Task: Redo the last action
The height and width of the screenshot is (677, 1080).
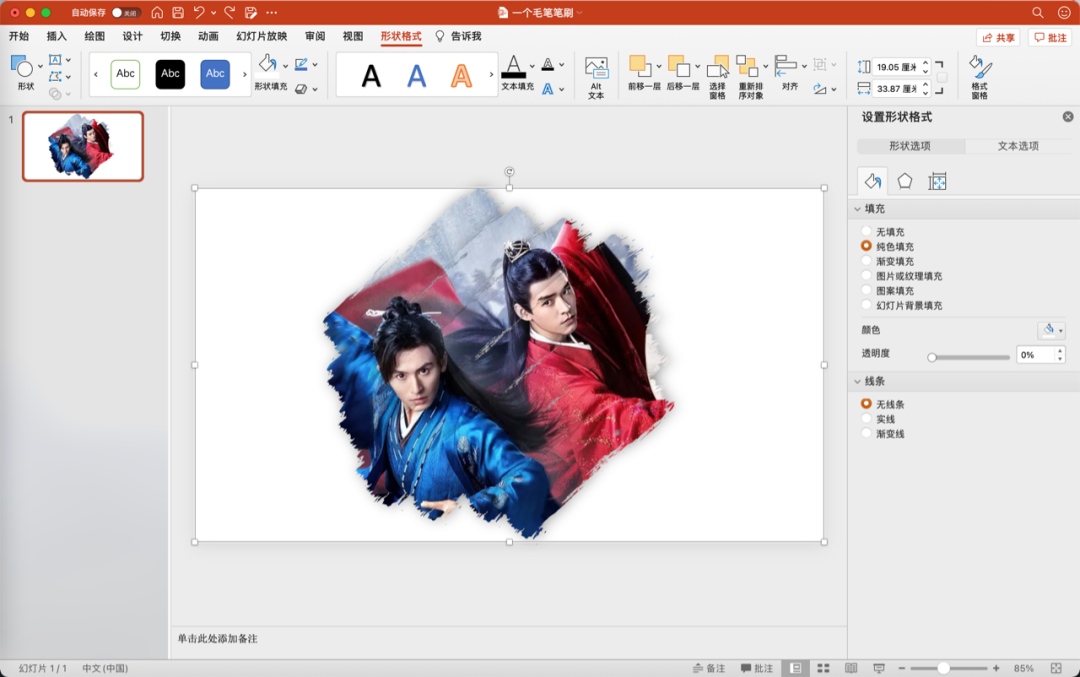Action: [230, 12]
